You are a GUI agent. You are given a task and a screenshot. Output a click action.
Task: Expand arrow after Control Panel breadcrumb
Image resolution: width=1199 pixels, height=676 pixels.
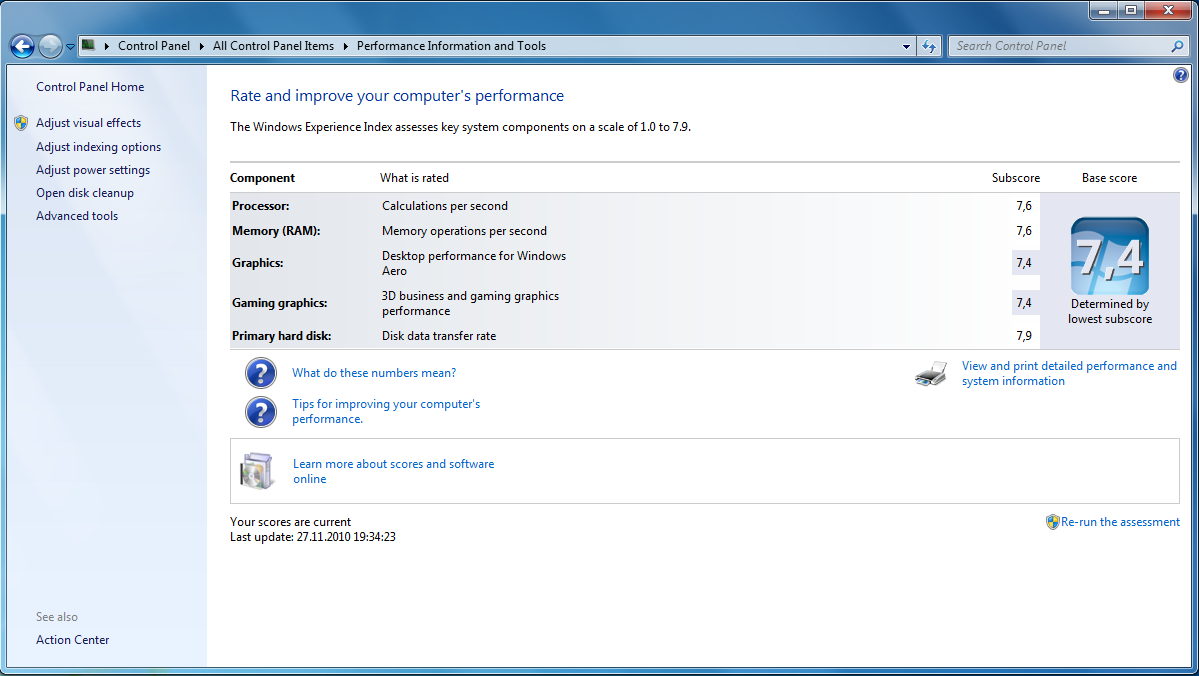click(x=202, y=46)
